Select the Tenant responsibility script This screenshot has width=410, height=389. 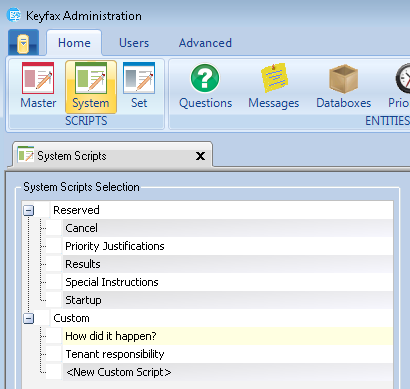tap(228, 354)
